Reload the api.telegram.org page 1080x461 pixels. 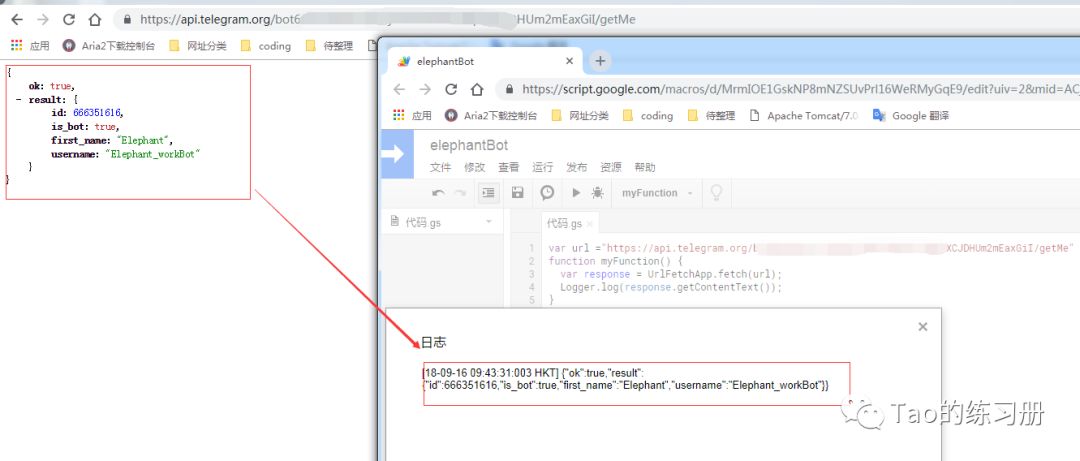click(69, 20)
